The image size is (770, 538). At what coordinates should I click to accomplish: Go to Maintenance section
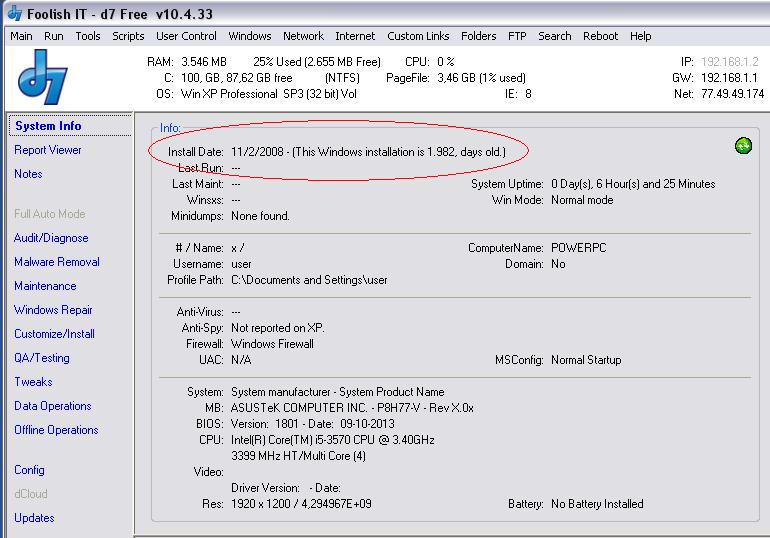45,286
